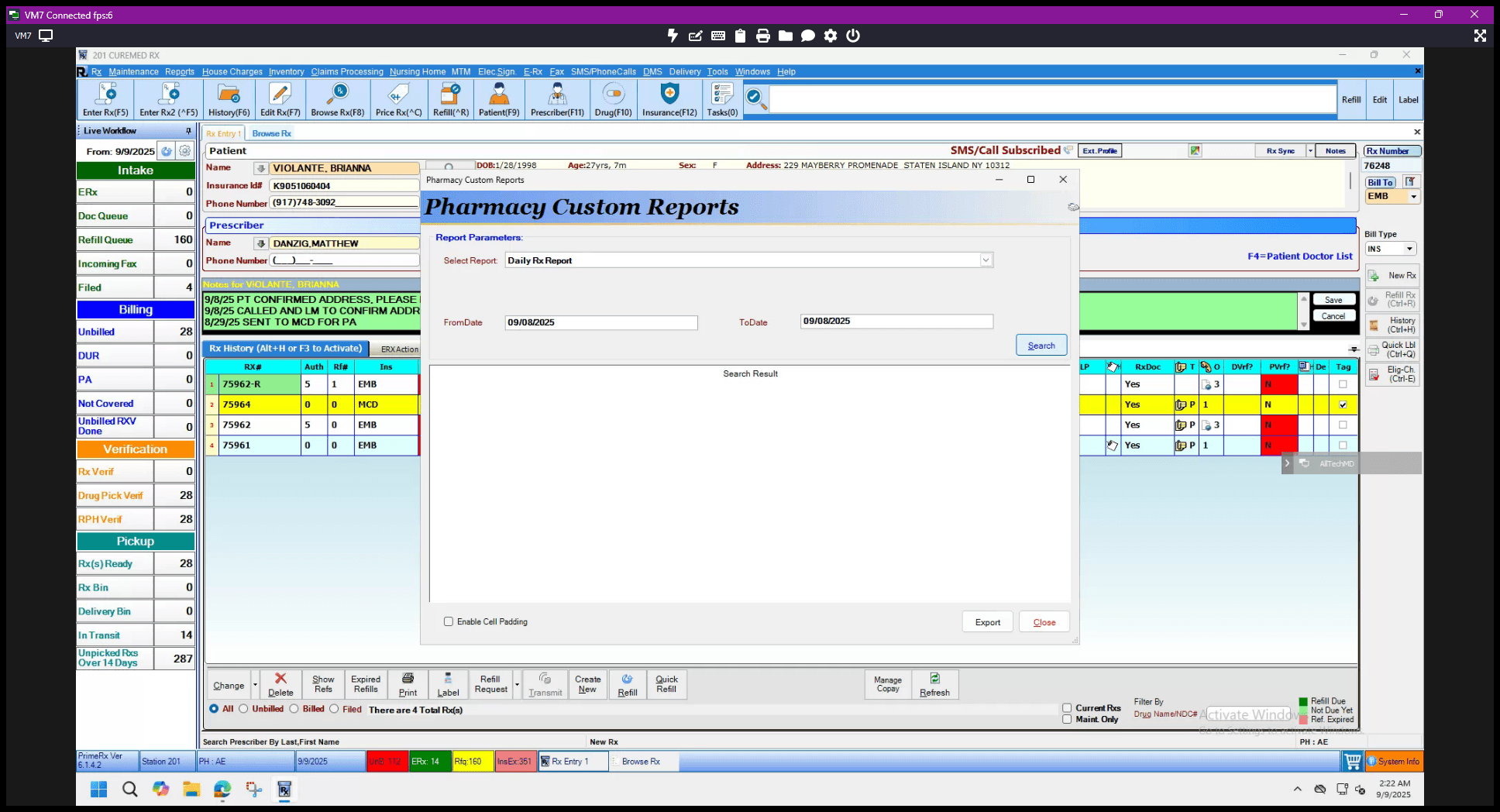Toggle Tag checkbox for Rx 75964 row
Screen dimensions: 1500x812
[1343, 404]
